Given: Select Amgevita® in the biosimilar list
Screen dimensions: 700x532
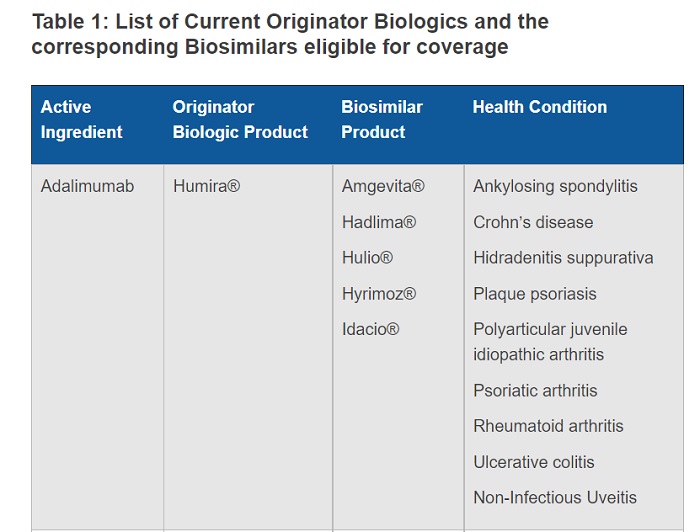Looking at the screenshot, I should [383, 186].
